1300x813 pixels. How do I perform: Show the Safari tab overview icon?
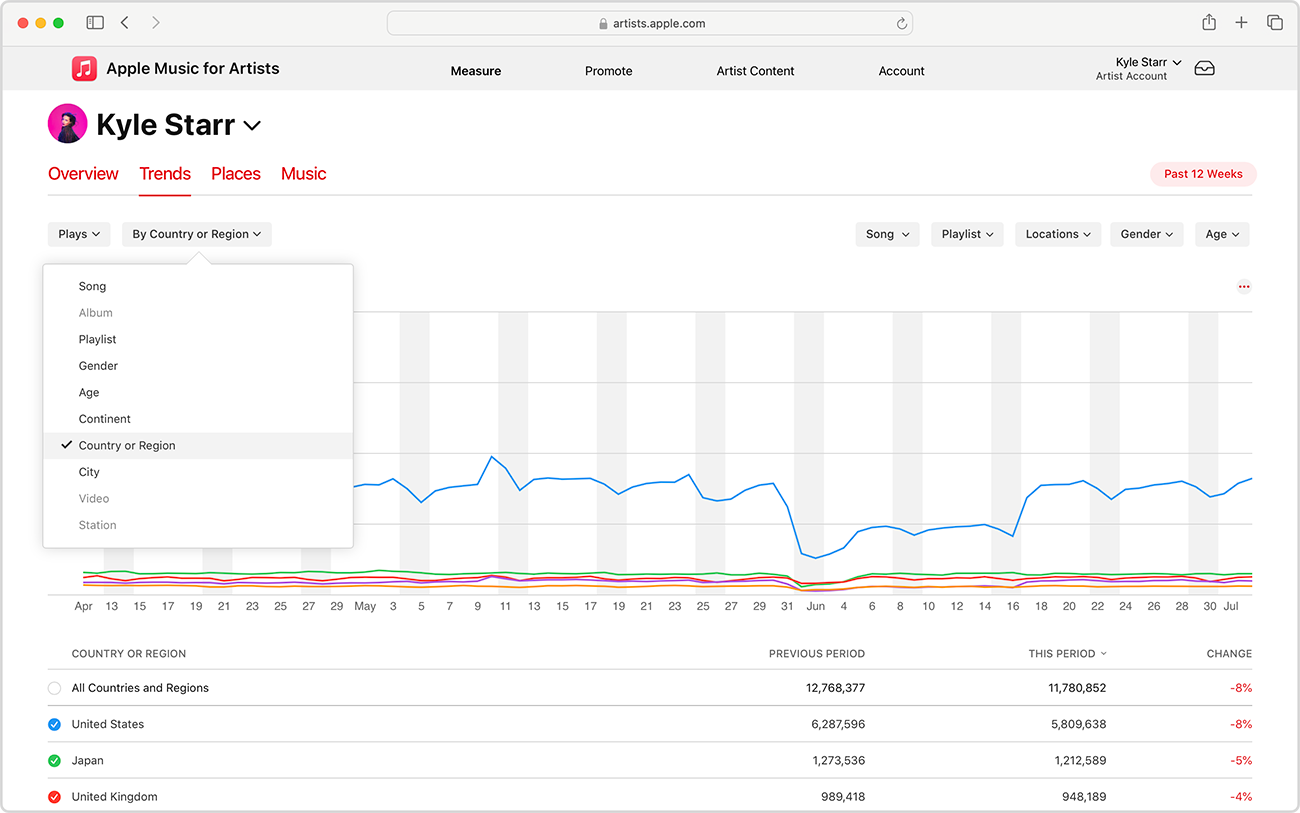click(1274, 23)
